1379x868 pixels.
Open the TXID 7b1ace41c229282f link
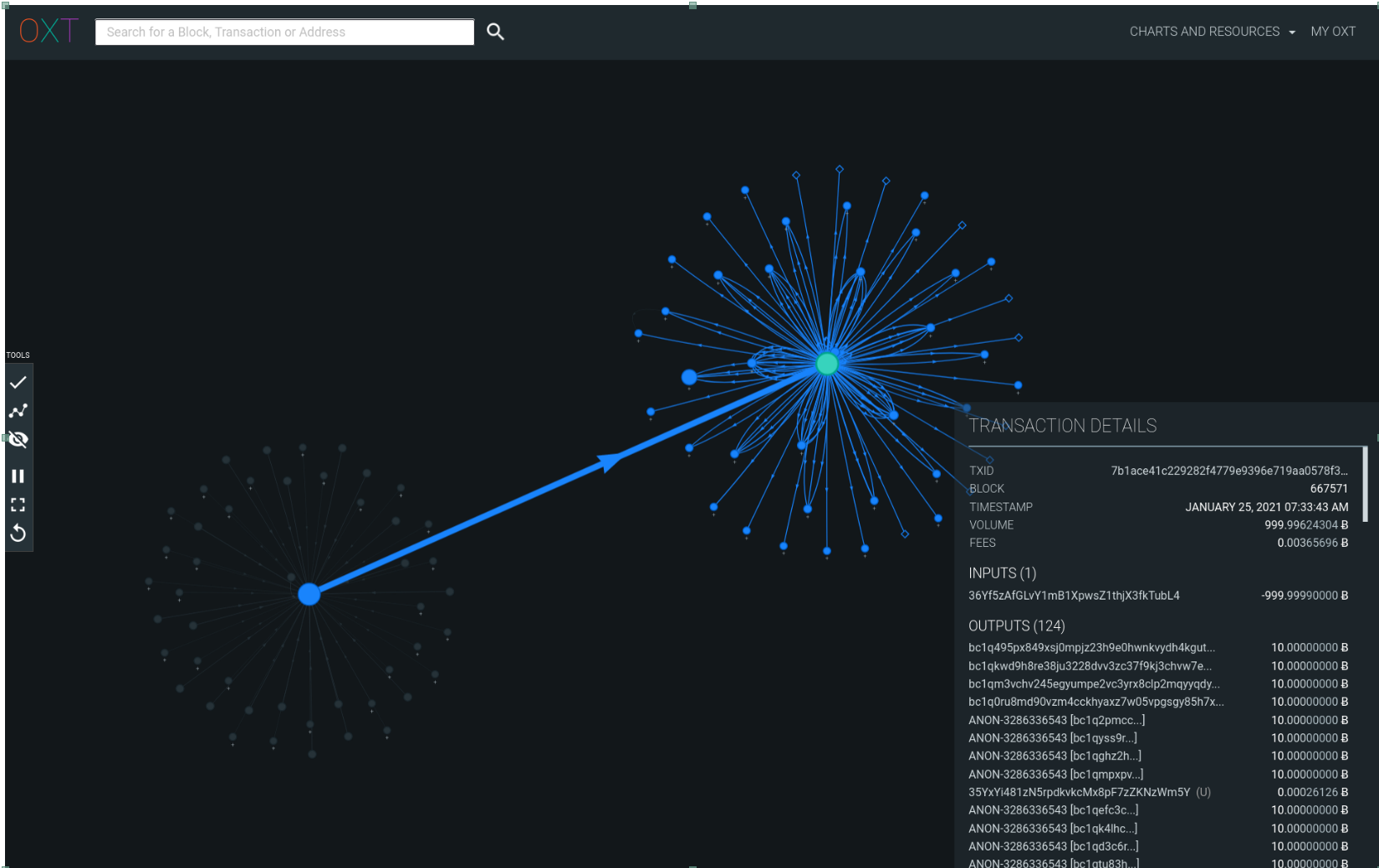pyautogui.click(x=1228, y=471)
